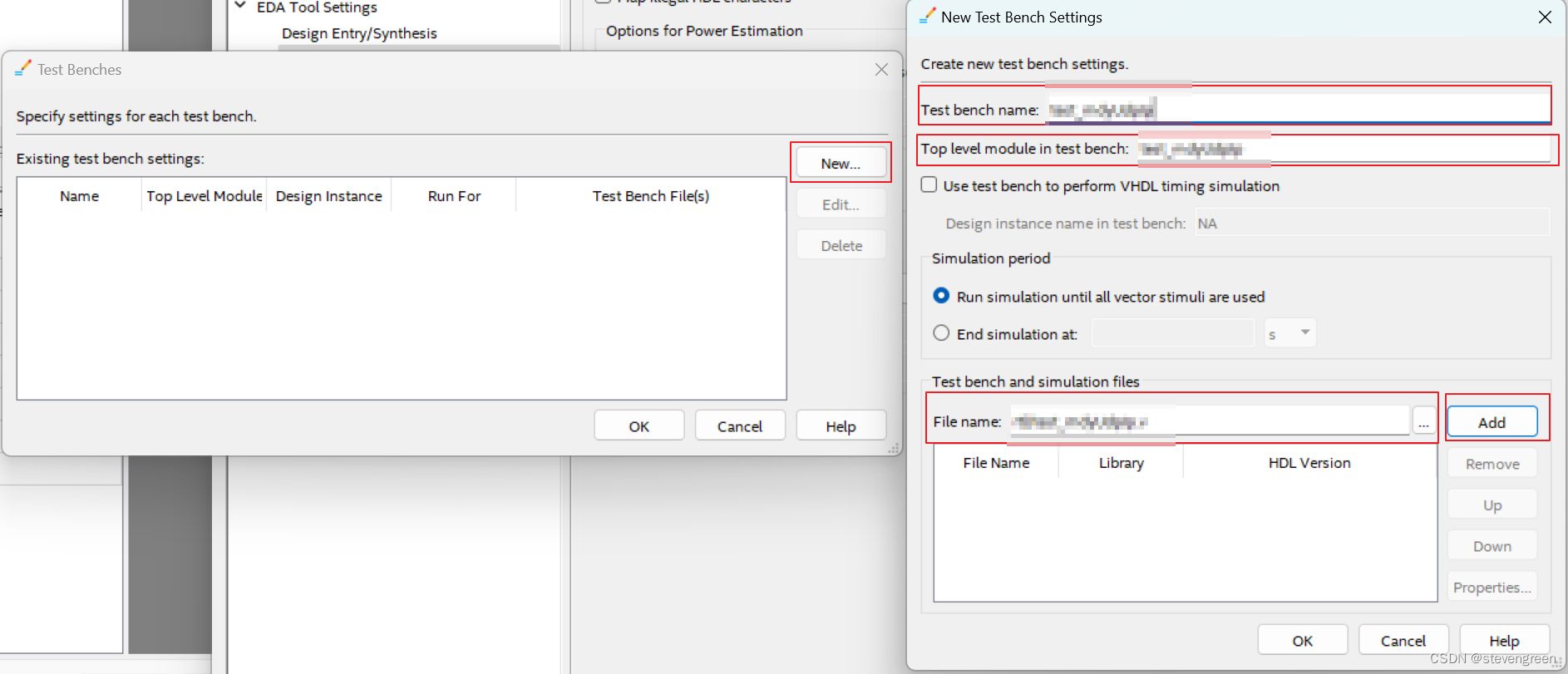Enable VHDL timing simulation checkbox
The image size is (1568, 674).
pos(929,184)
